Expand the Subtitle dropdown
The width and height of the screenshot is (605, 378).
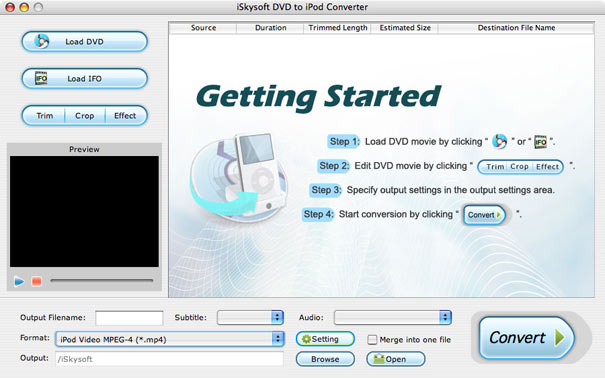250,317
